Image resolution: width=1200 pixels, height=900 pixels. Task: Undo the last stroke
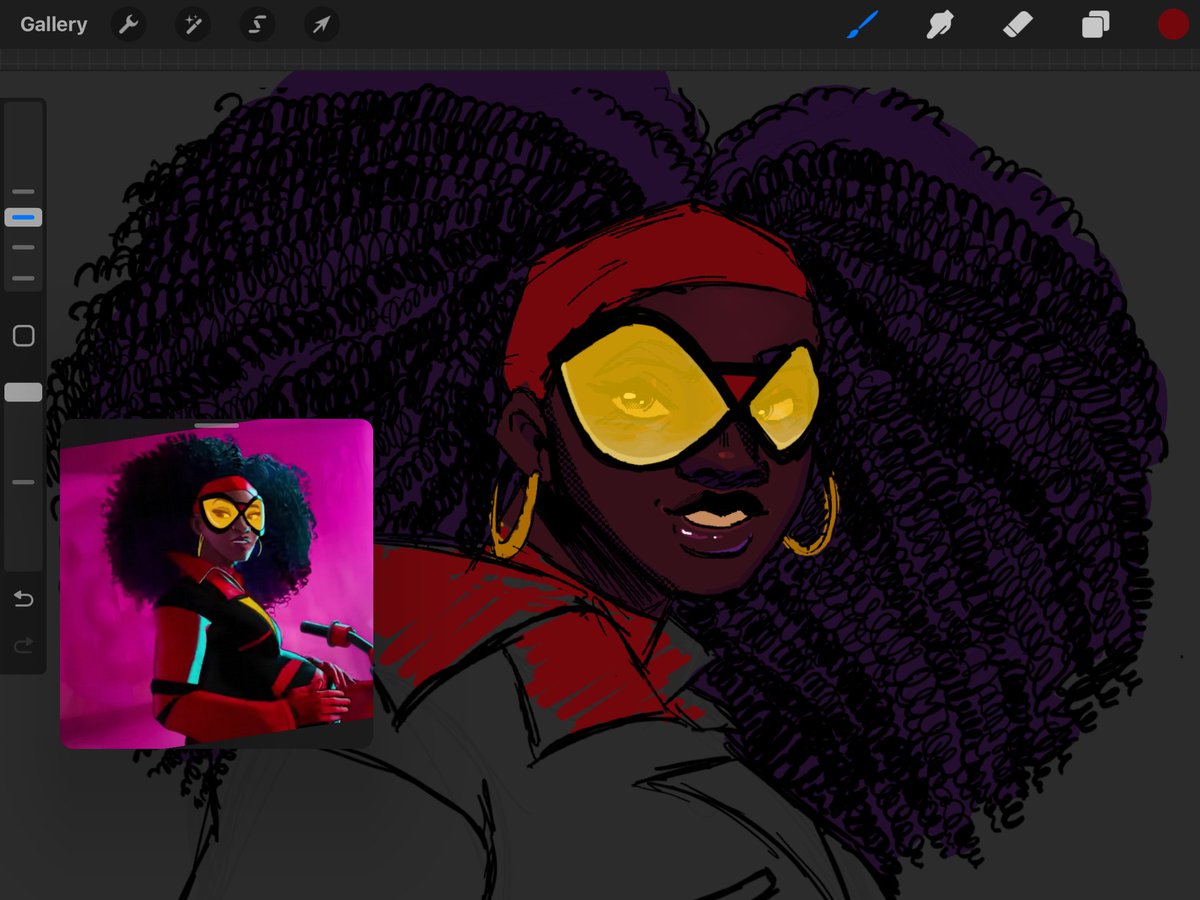[23, 599]
